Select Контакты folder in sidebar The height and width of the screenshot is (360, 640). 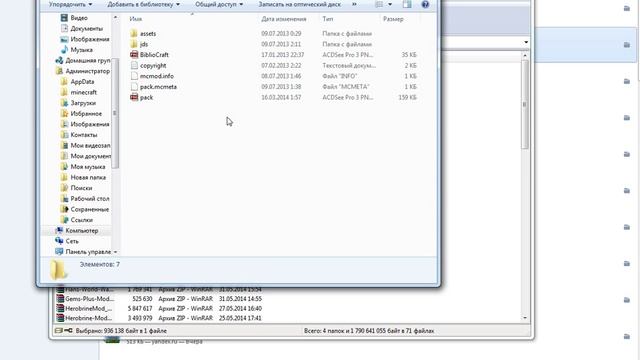[84, 135]
